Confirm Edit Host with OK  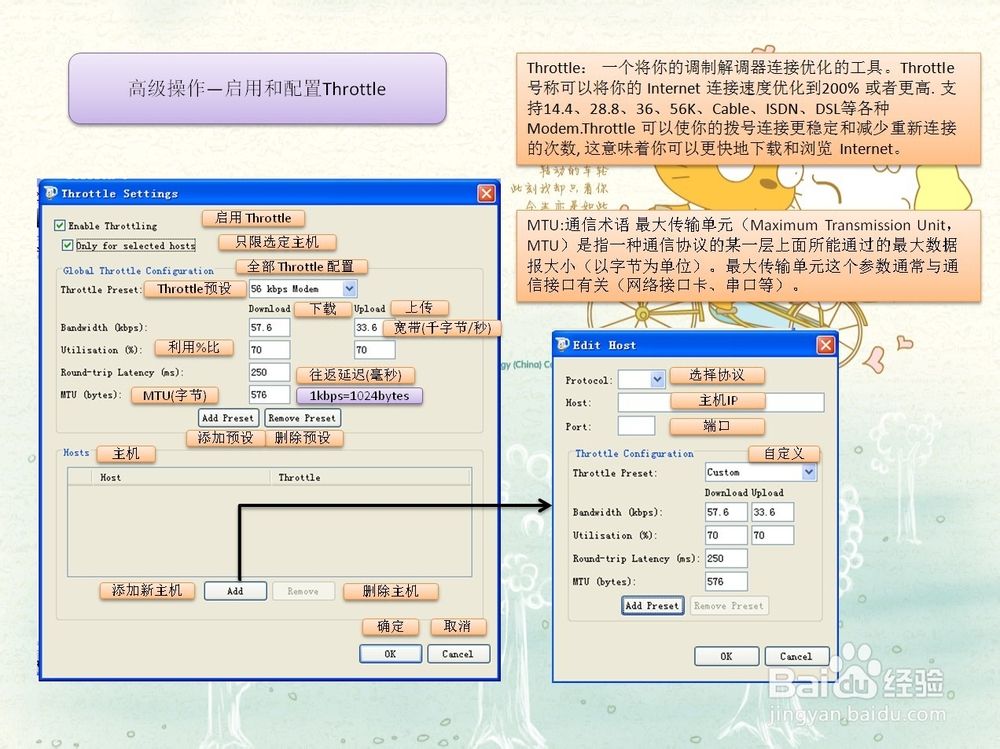(x=726, y=656)
